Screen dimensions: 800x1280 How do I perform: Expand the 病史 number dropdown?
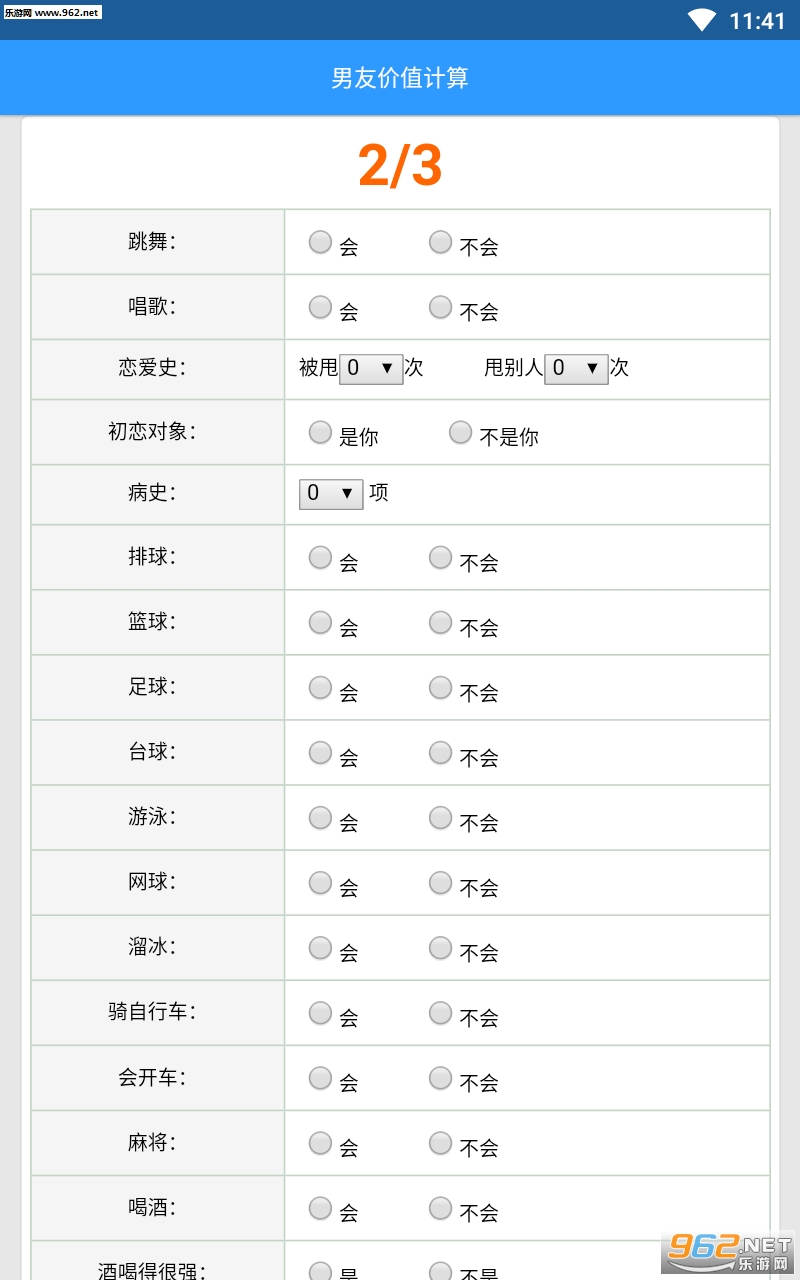pyautogui.click(x=331, y=493)
